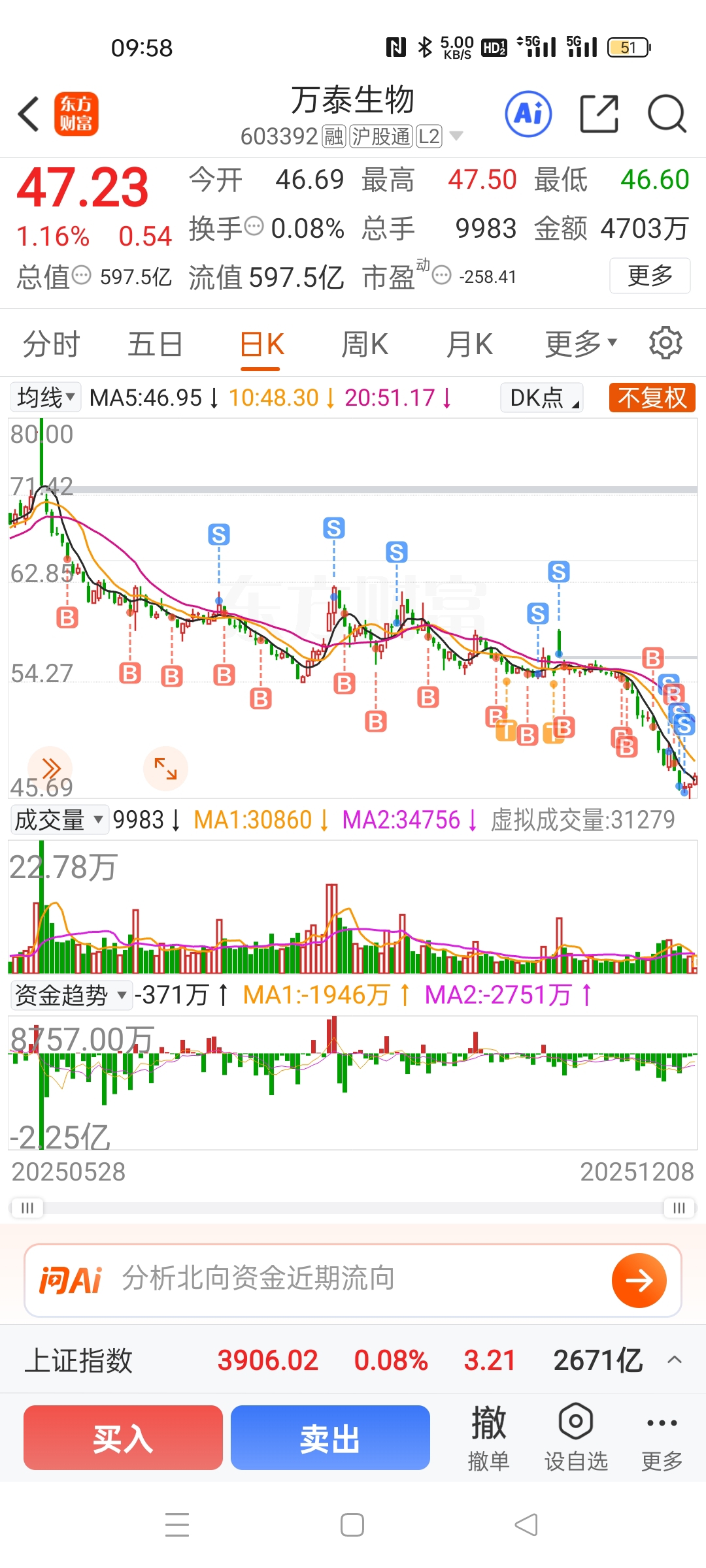Image resolution: width=706 pixels, height=1568 pixels.
Task: Tap the 万泰生物 stock title
Action: (352, 100)
